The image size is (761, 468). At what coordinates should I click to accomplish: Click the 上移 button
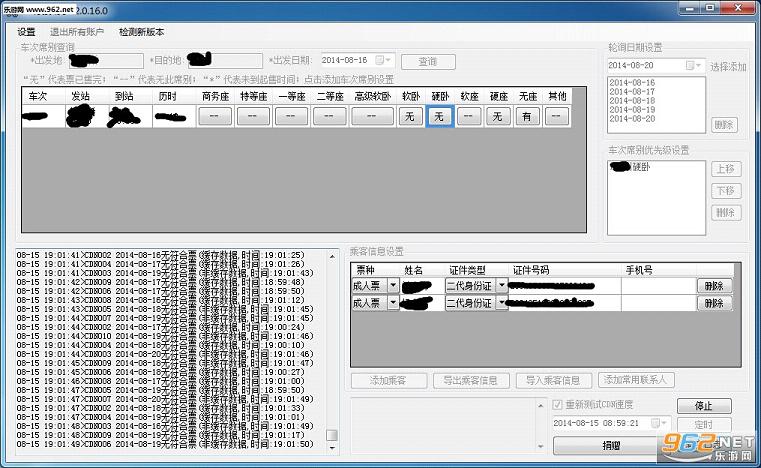pyautogui.click(x=726, y=169)
